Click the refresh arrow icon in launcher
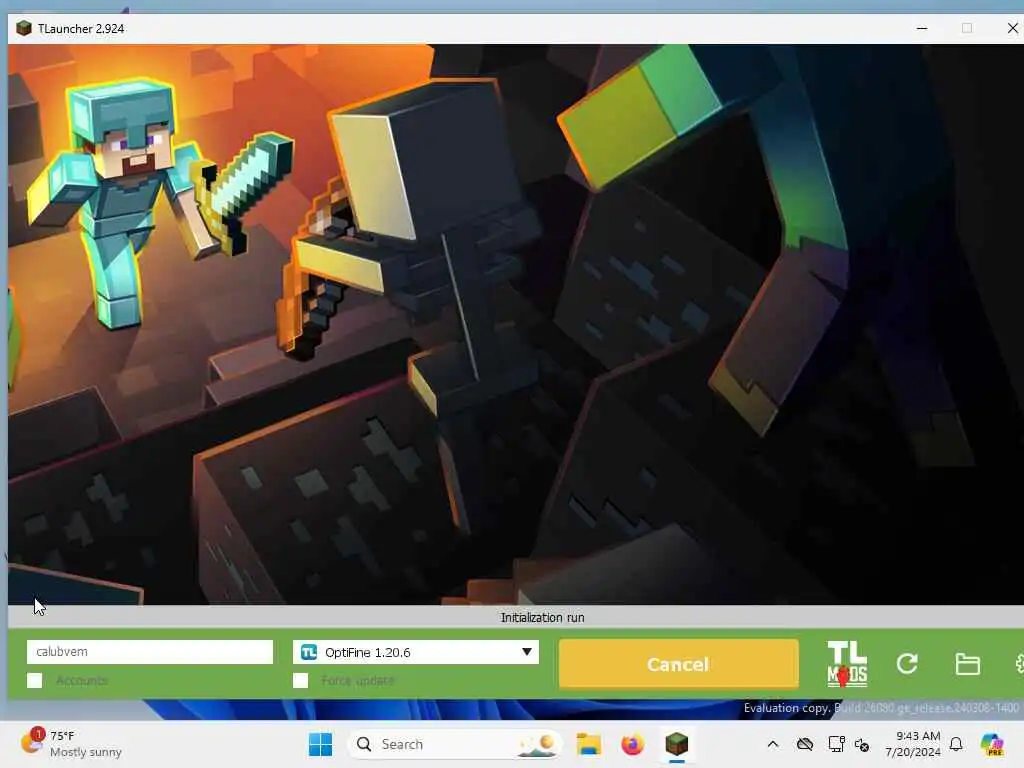 tap(907, 664)
